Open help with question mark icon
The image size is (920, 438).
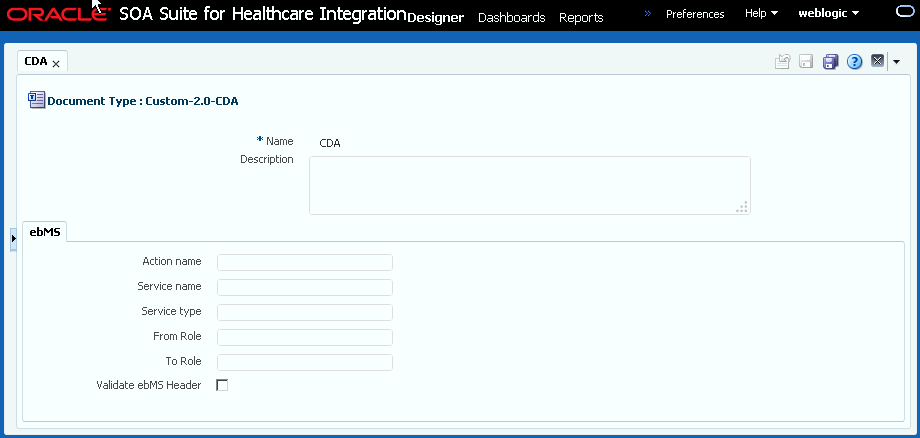pyautogui.click(x=854, y=62)
